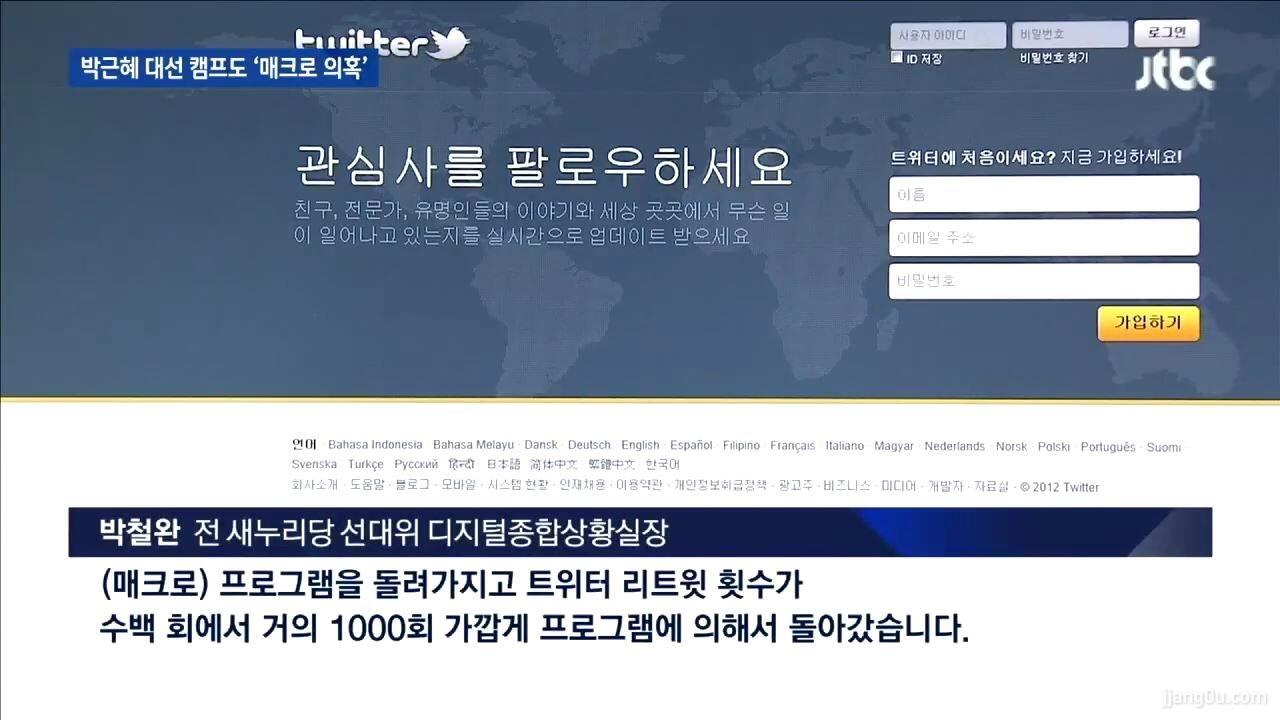Viewport: 1280px width, 720px height.
Task: Open the 인재채용 footer link
Action: [582, 485]
